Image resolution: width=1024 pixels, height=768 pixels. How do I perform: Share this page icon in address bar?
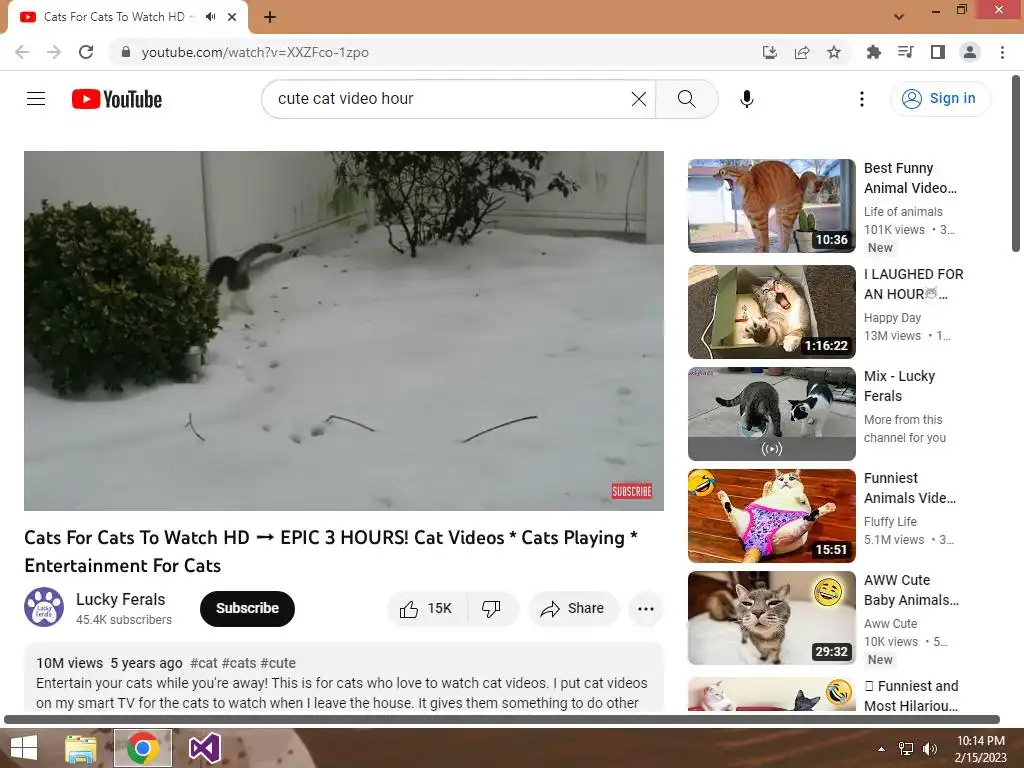pos(802,52)
